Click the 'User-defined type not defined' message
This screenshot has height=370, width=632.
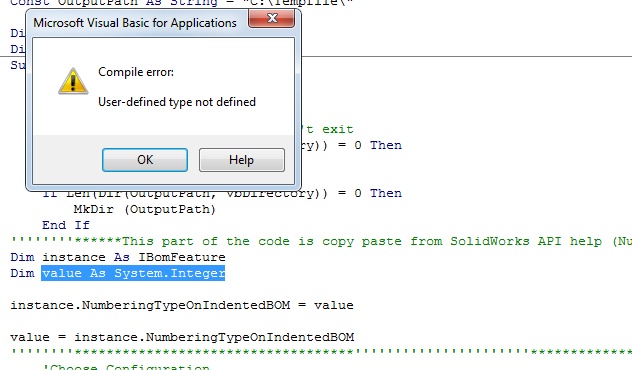[x=177, y=102]
